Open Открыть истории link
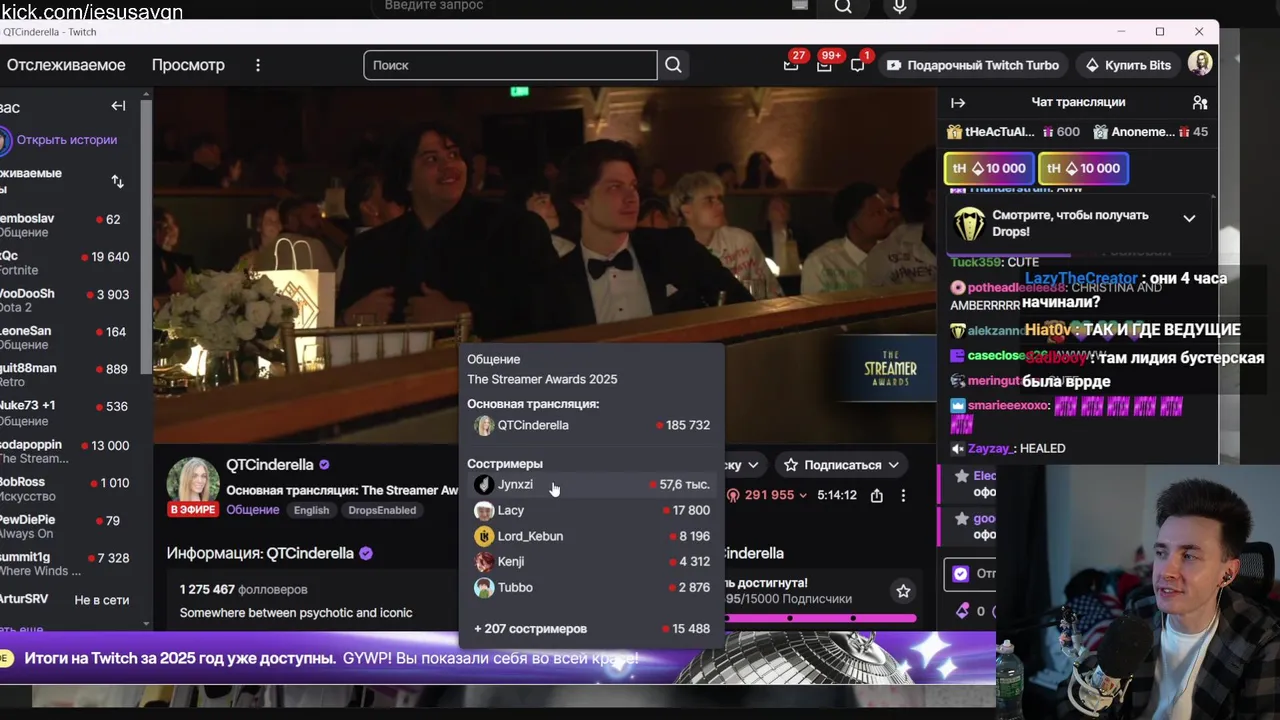Screen dimensions: 1280x720 click(67, 140)
